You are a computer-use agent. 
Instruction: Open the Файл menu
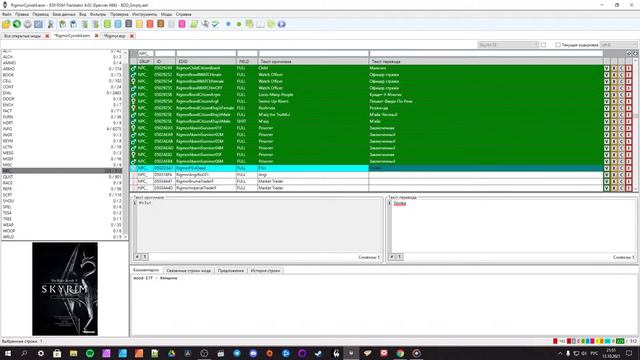coord(7,14)
